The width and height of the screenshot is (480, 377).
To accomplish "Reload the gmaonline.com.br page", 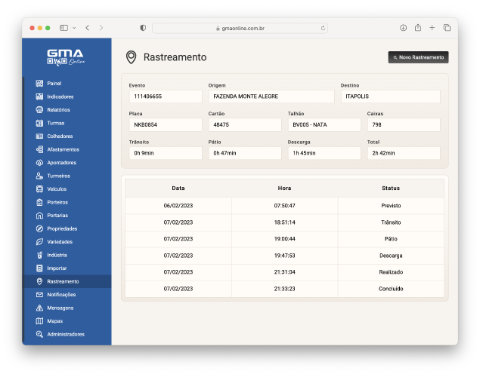I will tap(323, 28).
